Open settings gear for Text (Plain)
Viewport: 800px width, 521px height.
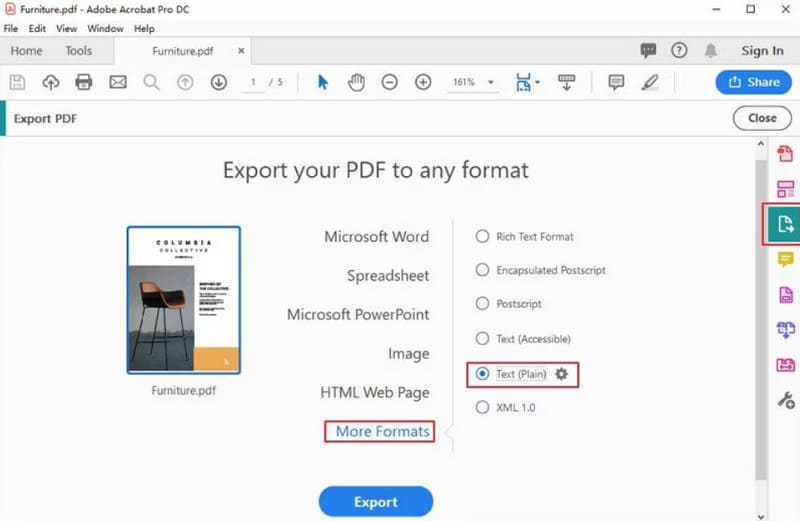(561, 374)
